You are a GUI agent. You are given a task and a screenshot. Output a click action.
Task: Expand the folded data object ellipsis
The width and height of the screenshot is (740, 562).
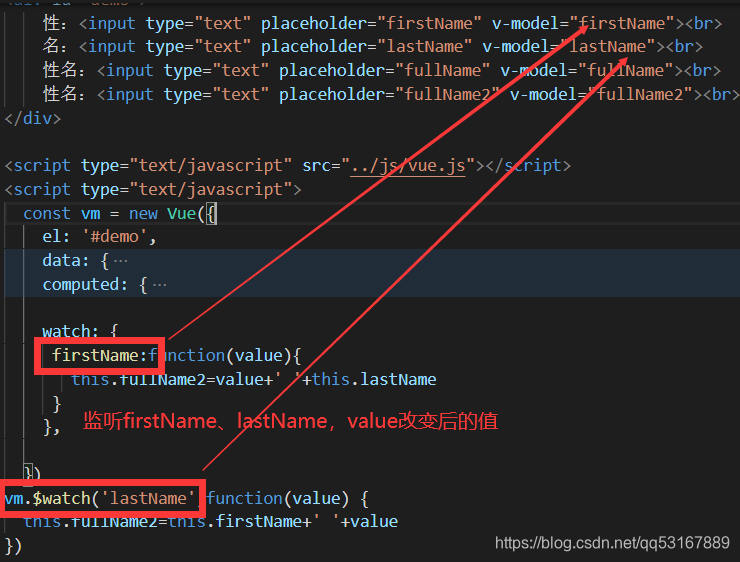(121, 260)
